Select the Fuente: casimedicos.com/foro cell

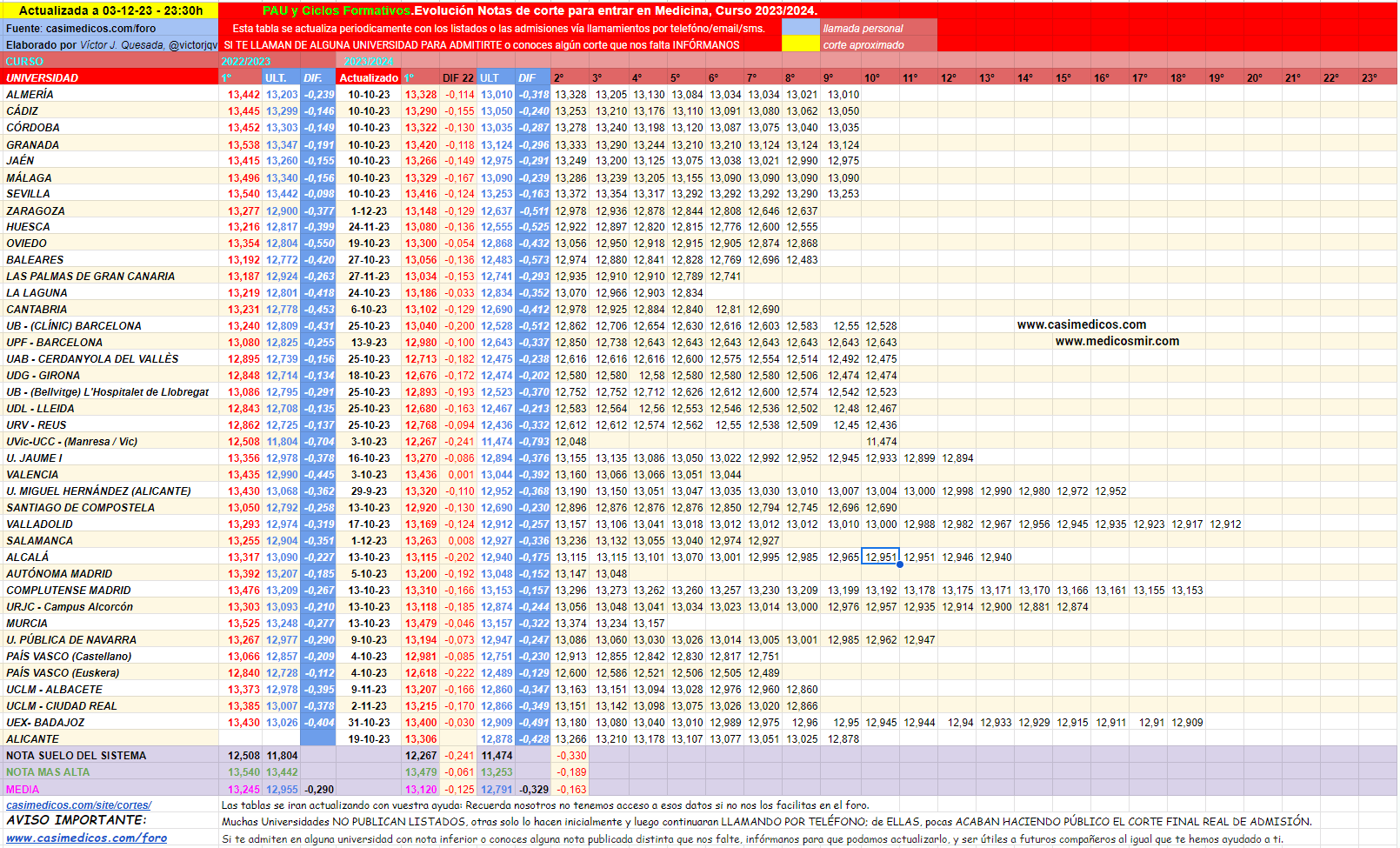[110, 28]
